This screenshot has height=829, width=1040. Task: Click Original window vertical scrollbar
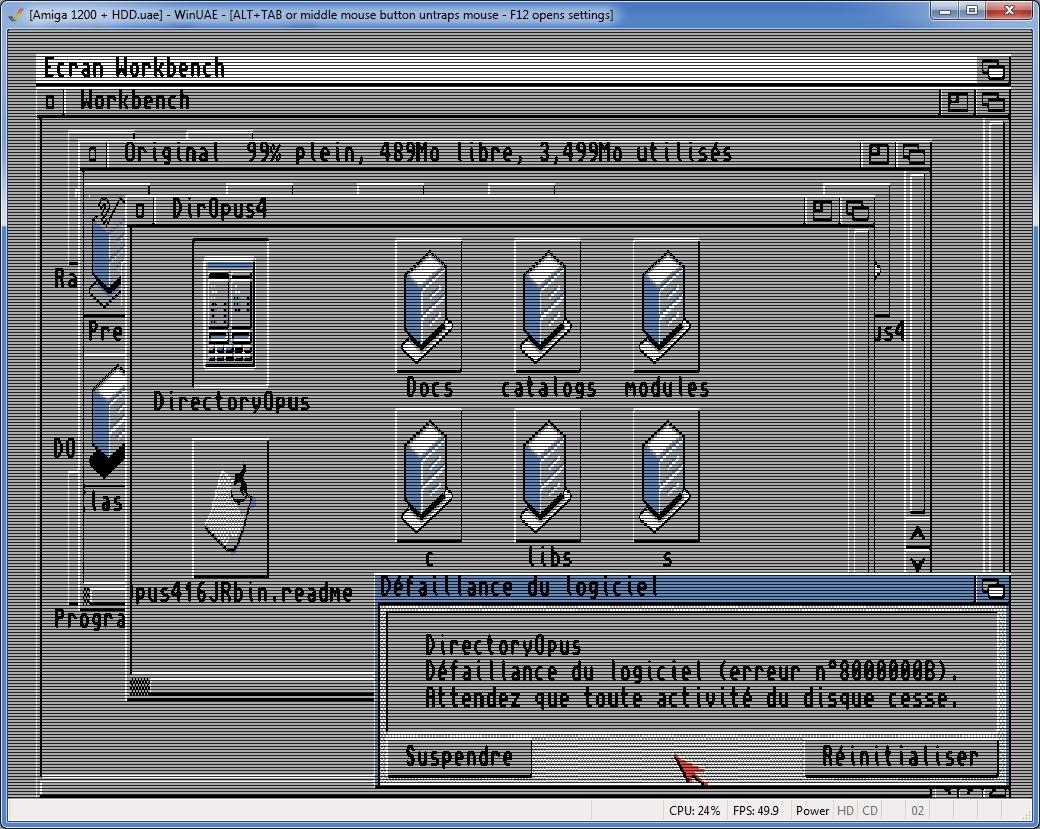(x=917, y=344)
